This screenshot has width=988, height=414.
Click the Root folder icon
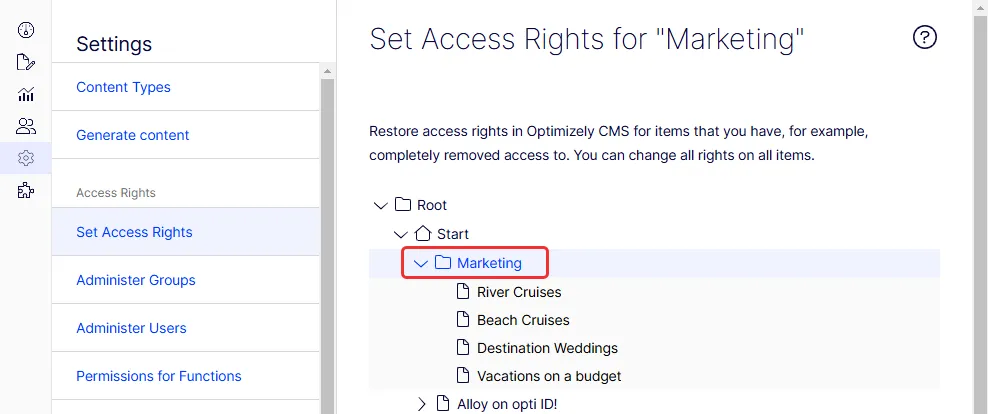tap(403, 205)
